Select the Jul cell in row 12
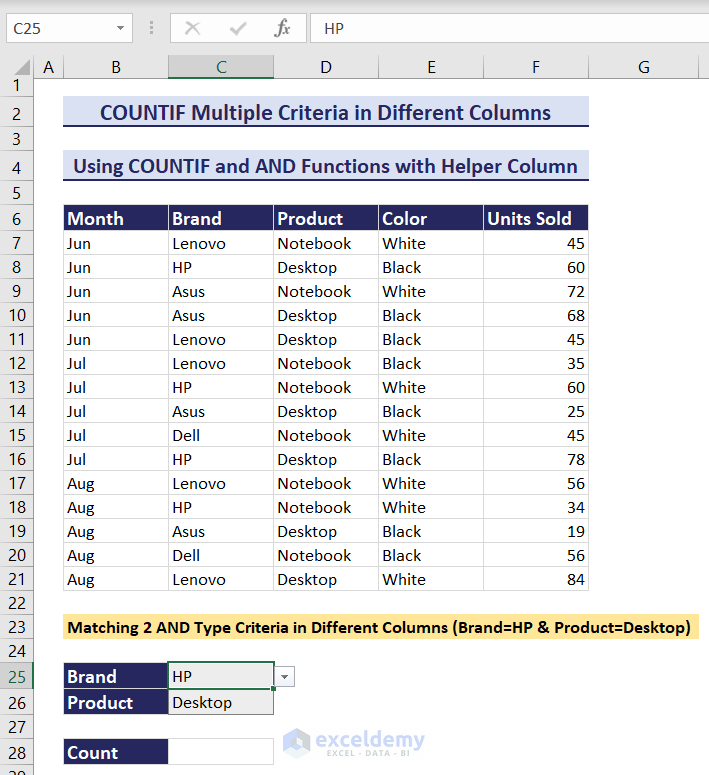Image resolution: width=709 pixels, height=775 pixels. 116,363
